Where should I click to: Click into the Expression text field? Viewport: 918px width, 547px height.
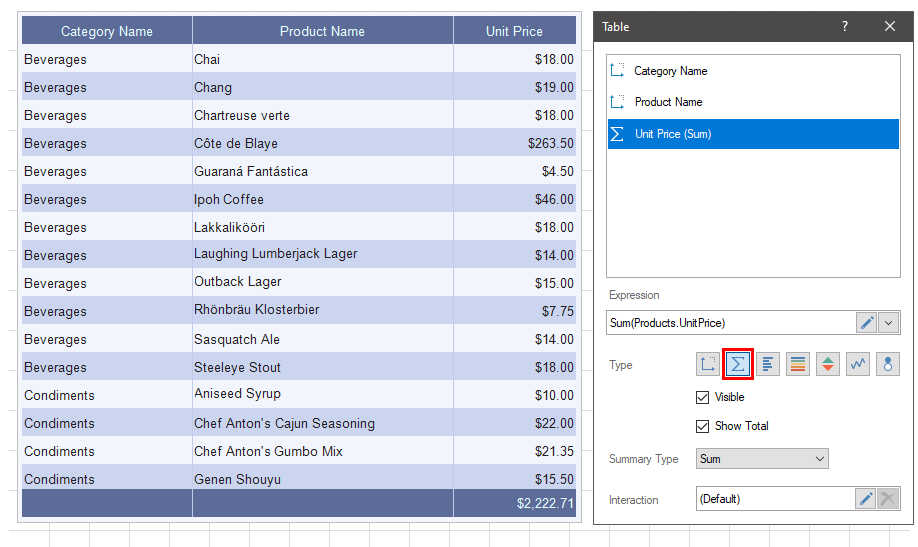click(x=730, y=323)
